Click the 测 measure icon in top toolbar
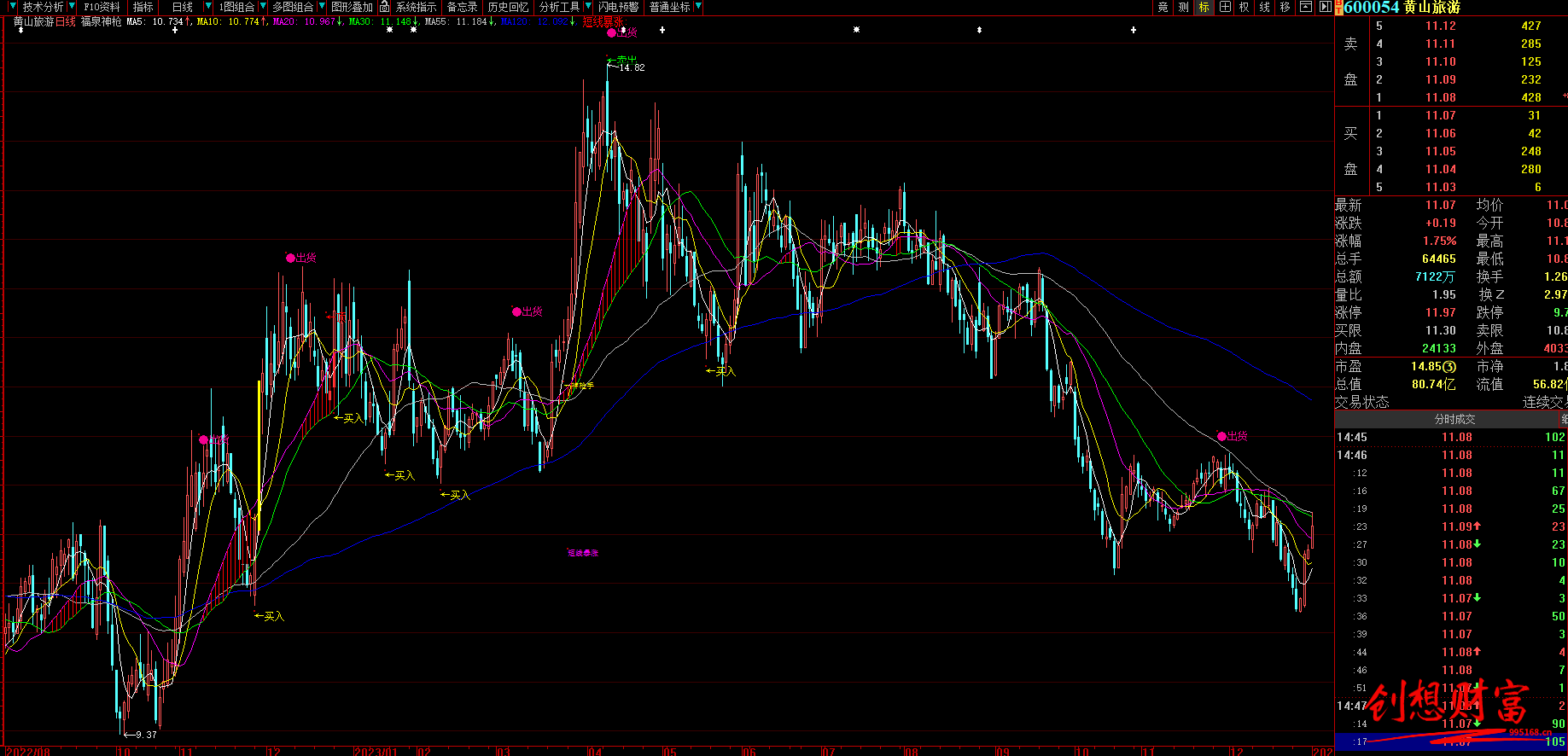The height and width of the screenshot is (756, 1568). (x=1183, y=7)
